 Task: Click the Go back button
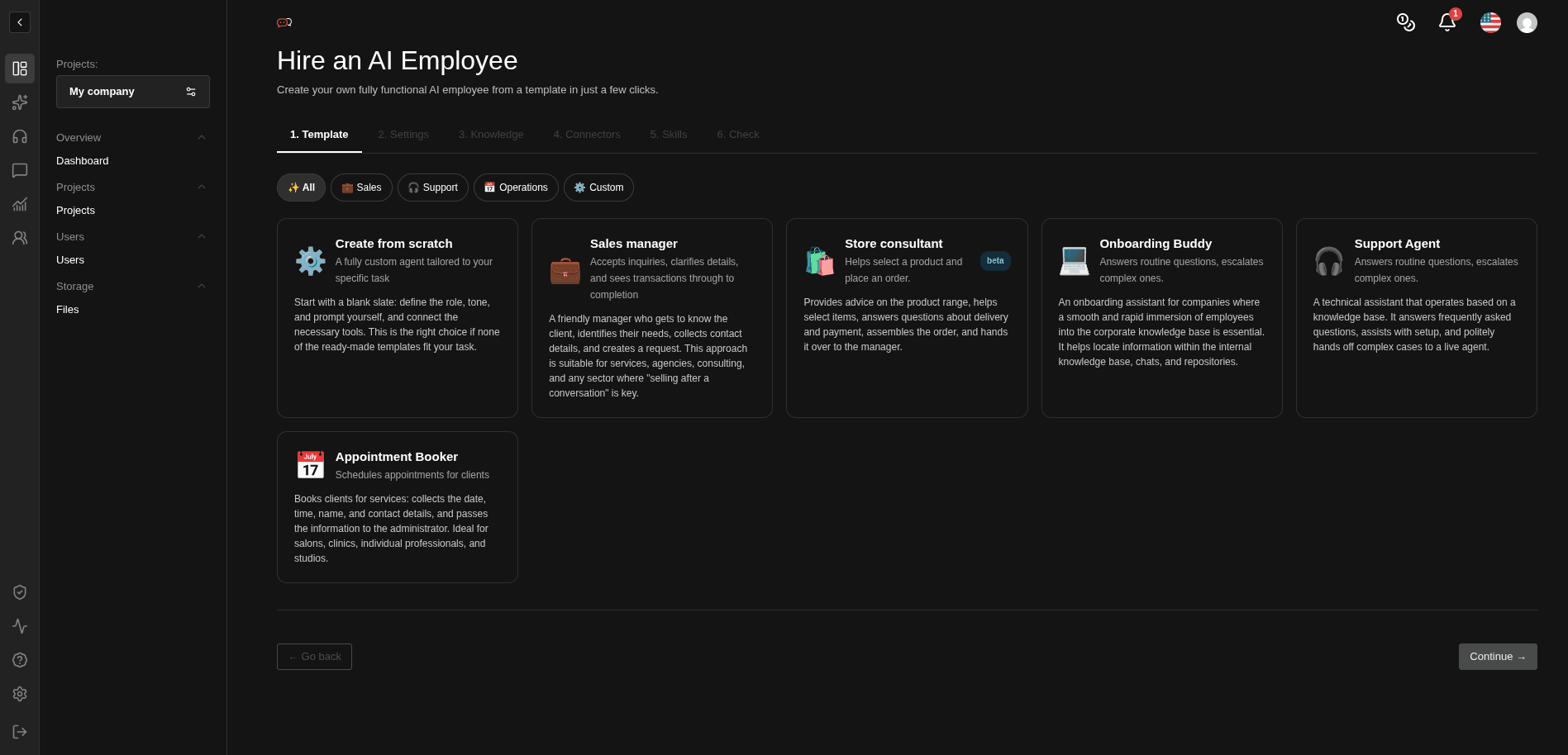[x=314, y=657]
